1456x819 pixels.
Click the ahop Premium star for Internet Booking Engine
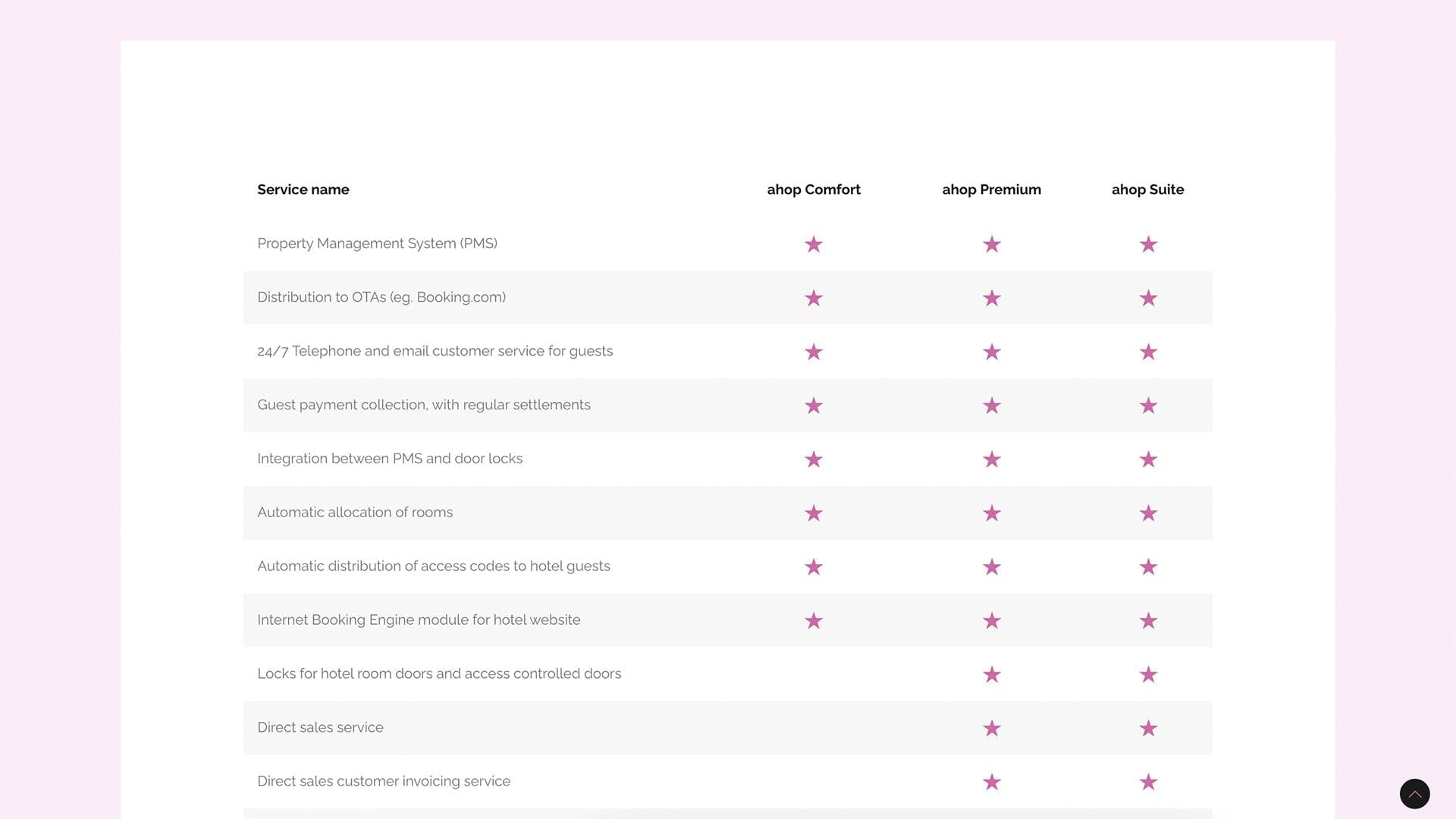coord(992,621)
